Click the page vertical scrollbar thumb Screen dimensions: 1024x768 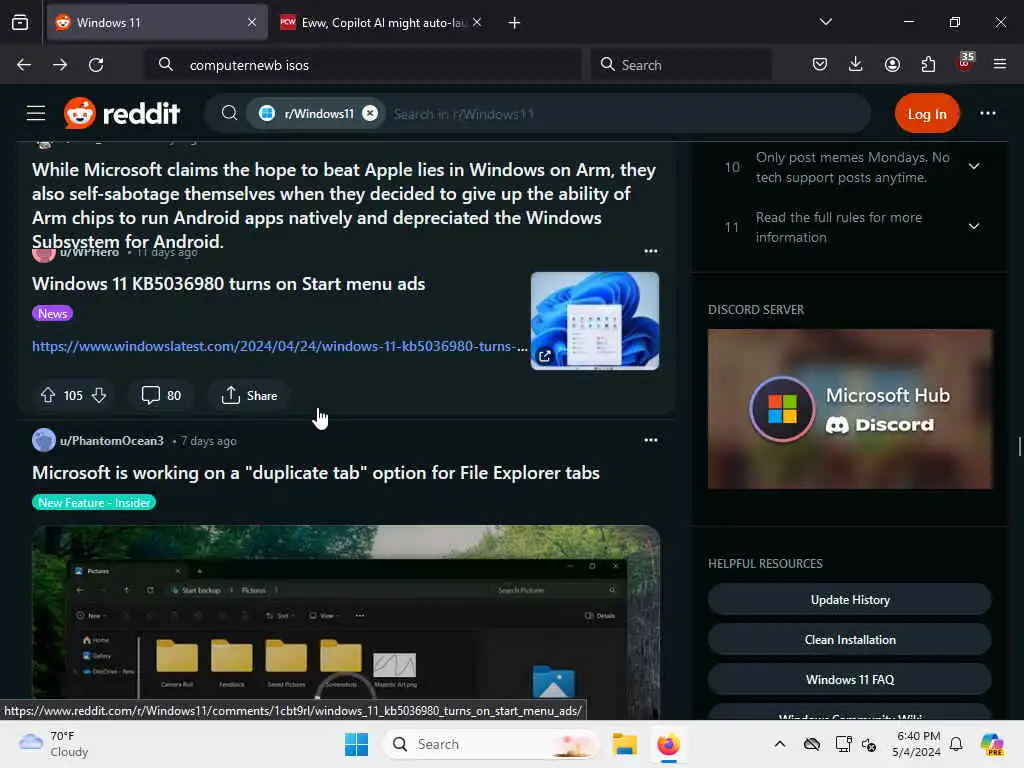click(1019, 446)
